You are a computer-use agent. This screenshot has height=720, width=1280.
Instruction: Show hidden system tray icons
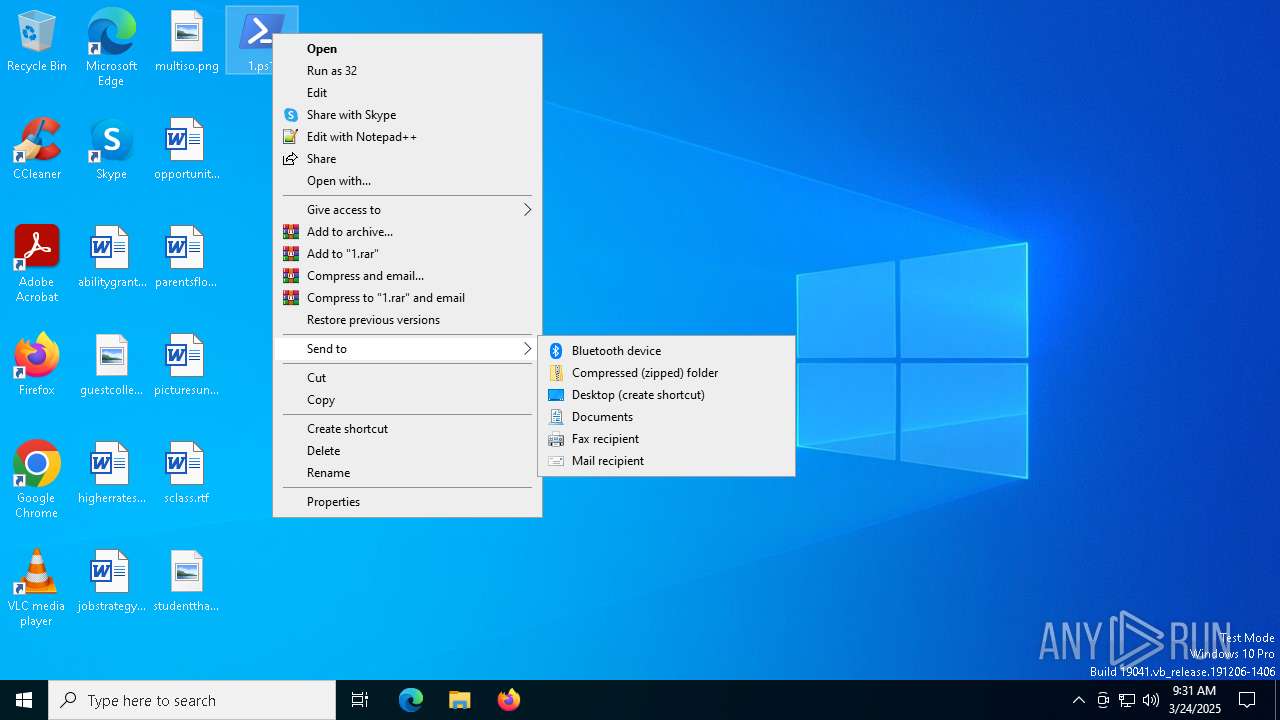(1078, 700)
